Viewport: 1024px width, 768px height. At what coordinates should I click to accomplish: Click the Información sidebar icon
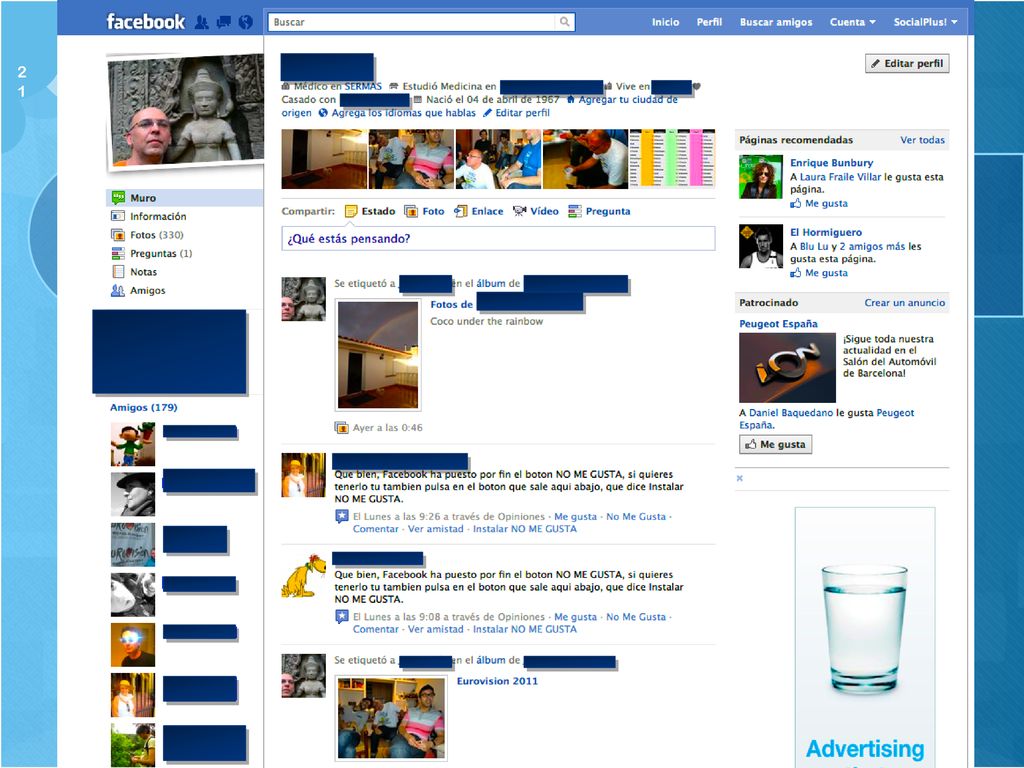tap(118, 216)
